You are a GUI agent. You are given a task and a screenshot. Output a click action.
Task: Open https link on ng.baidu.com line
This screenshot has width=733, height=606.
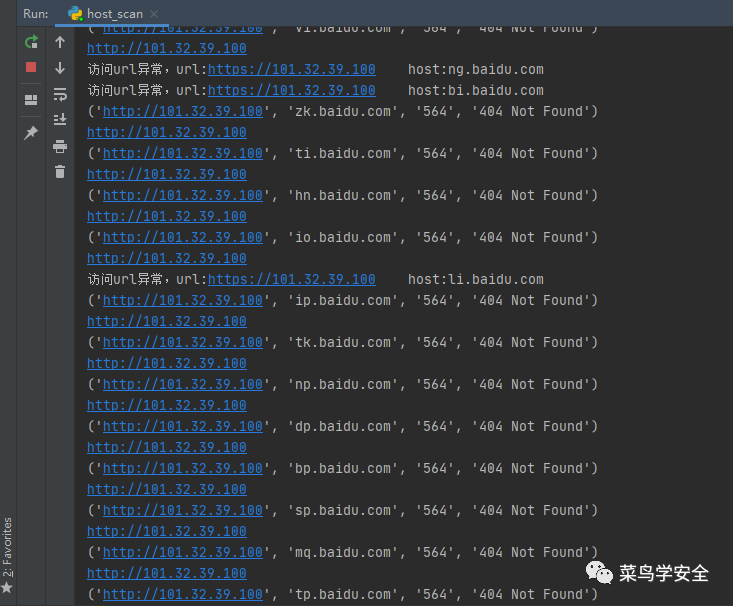coord(292,70)
